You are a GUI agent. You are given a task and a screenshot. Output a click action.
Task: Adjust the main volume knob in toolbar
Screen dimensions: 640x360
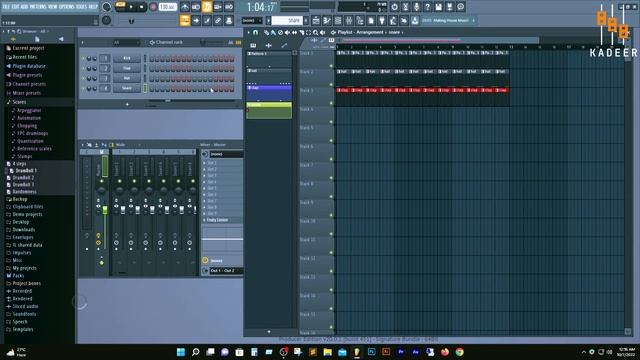tap(107, 7)
